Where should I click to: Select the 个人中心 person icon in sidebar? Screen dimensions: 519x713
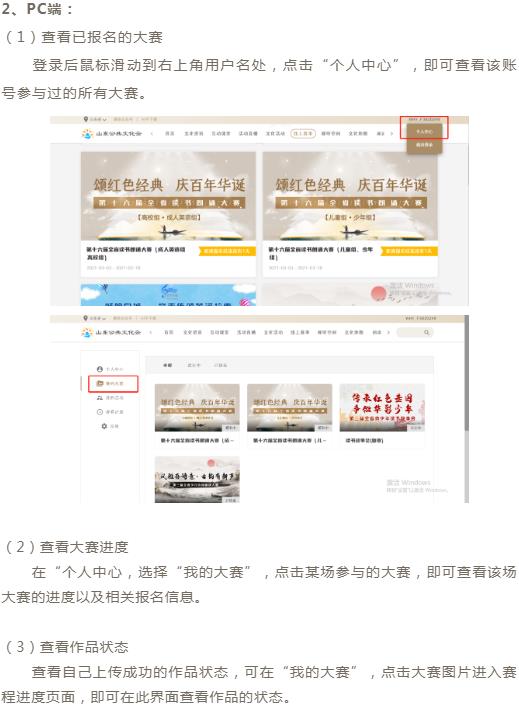100,369
